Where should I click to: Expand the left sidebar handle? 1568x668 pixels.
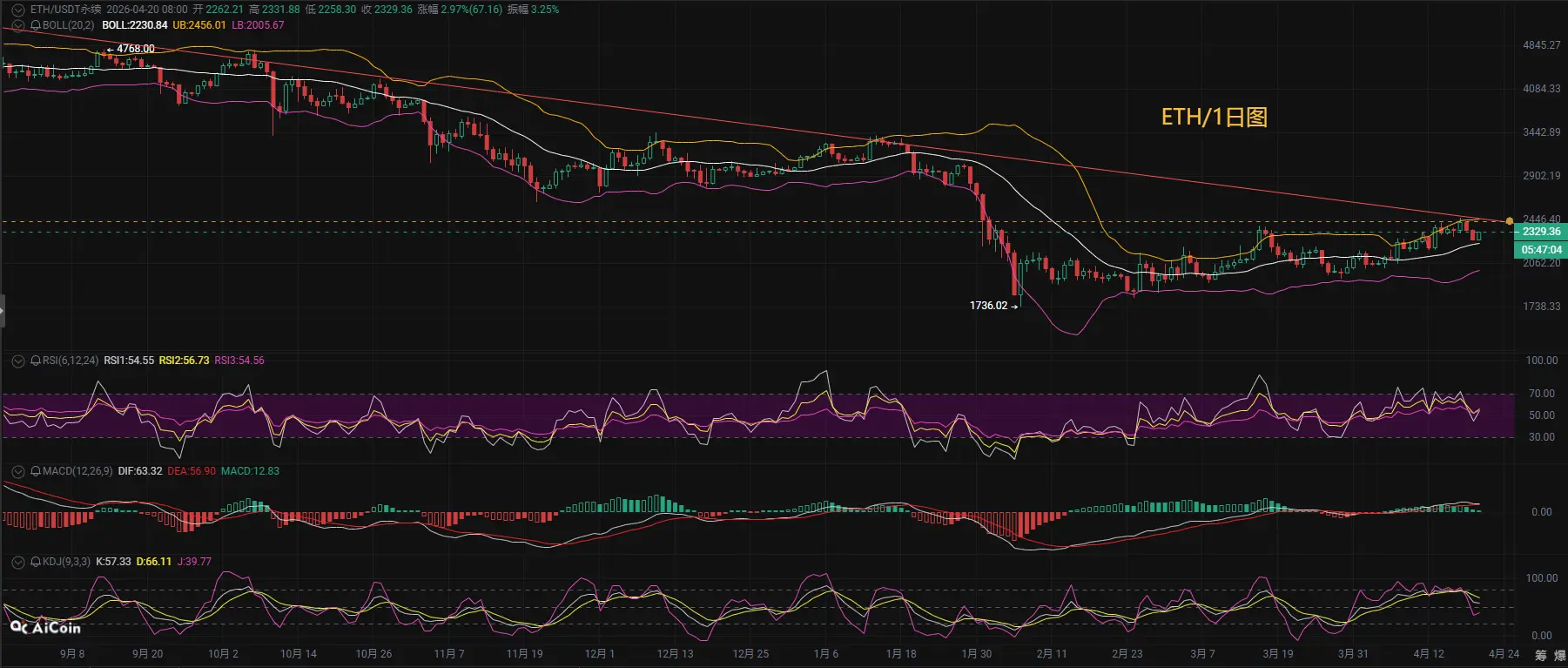3,311
